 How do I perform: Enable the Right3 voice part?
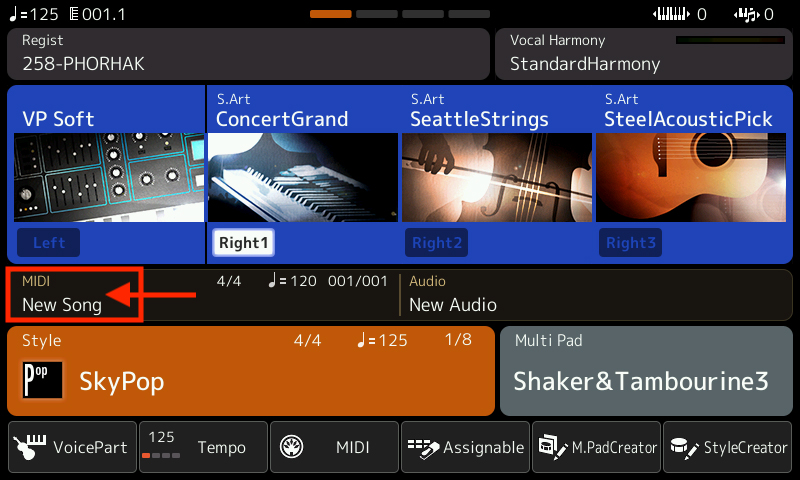tap(631, 243)
